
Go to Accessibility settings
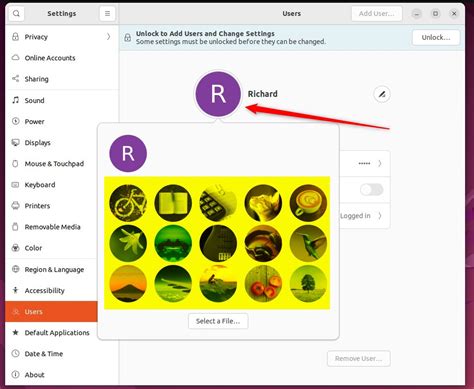tap(52, 290)
